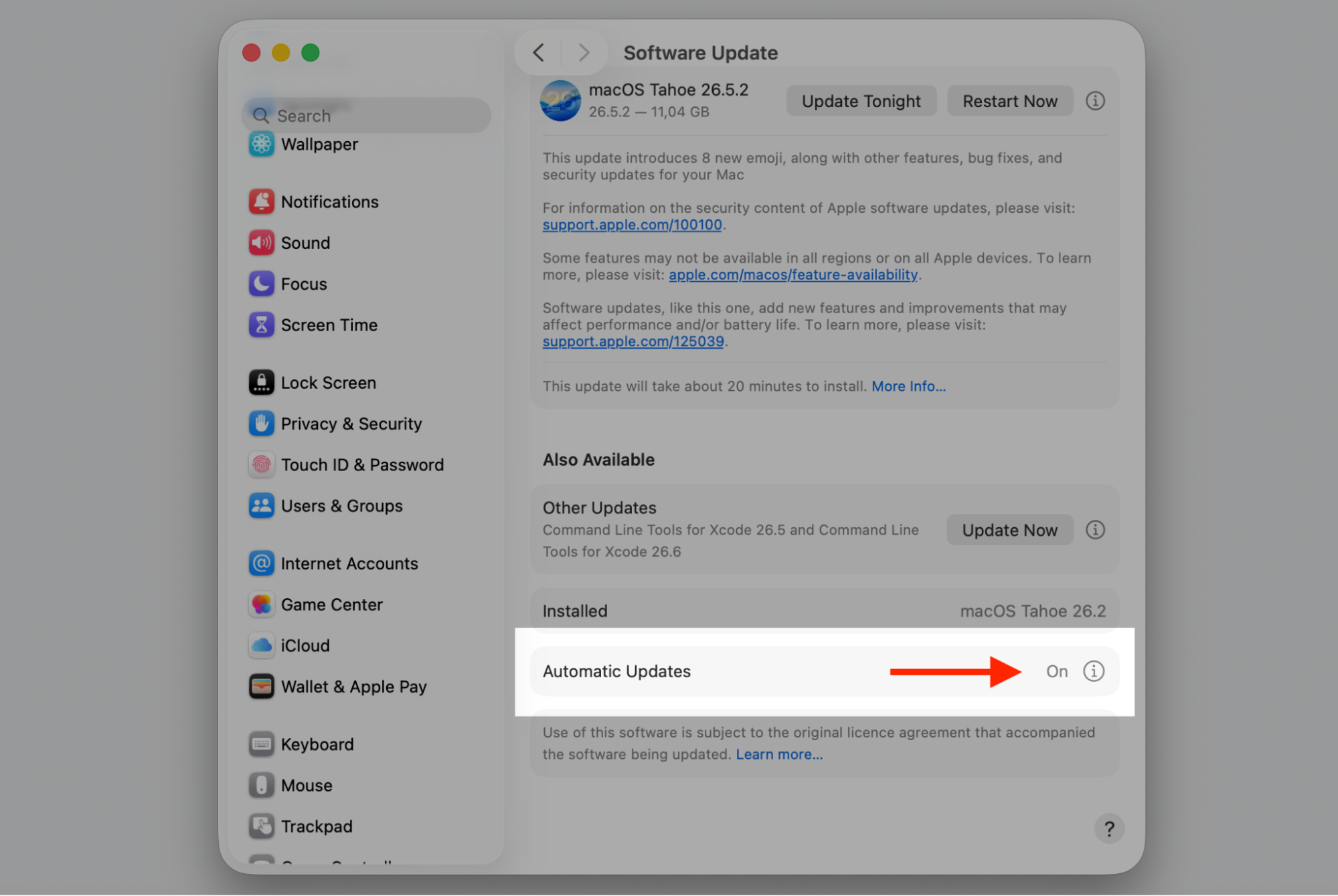This screenshot has height=896, width=1338.
Task: Open the support.apple.com/100100 link
Action: pos(632,225)
